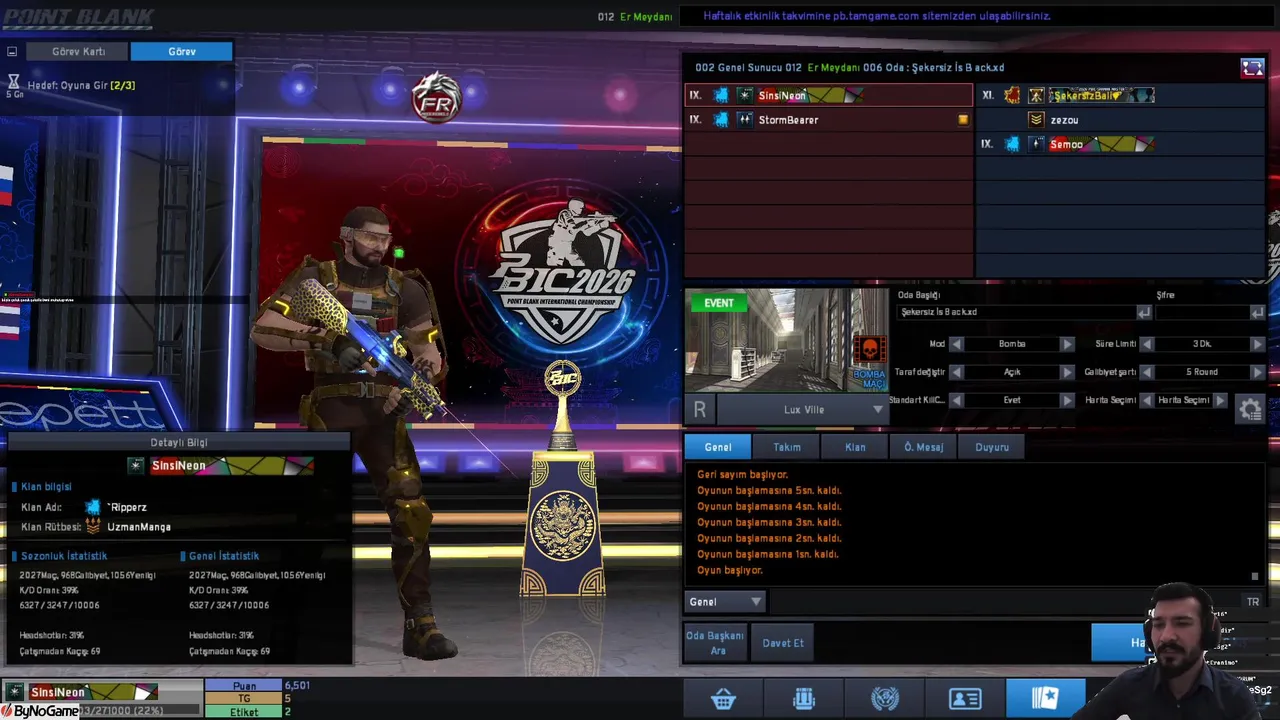Open the Ö. Mesaj tab
Screen dimensions: 1280x720
(923, 447)
